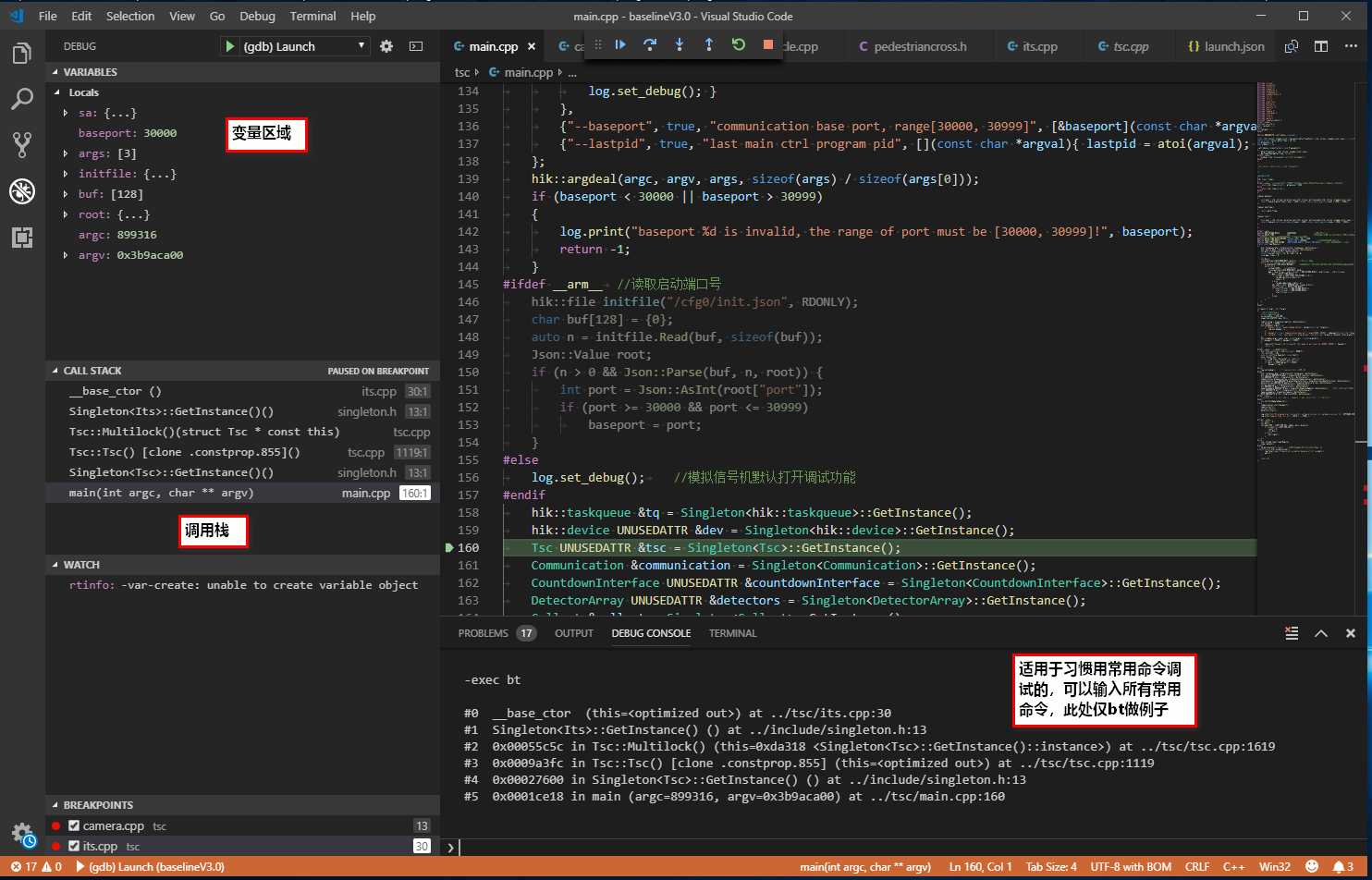Open the launch.json editor tab

coord(1226,46)
